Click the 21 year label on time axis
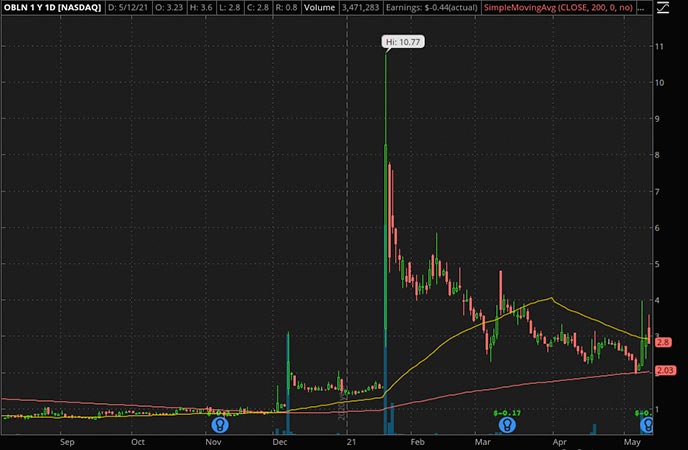Viewport: 688px width, 450px height. 351,442
